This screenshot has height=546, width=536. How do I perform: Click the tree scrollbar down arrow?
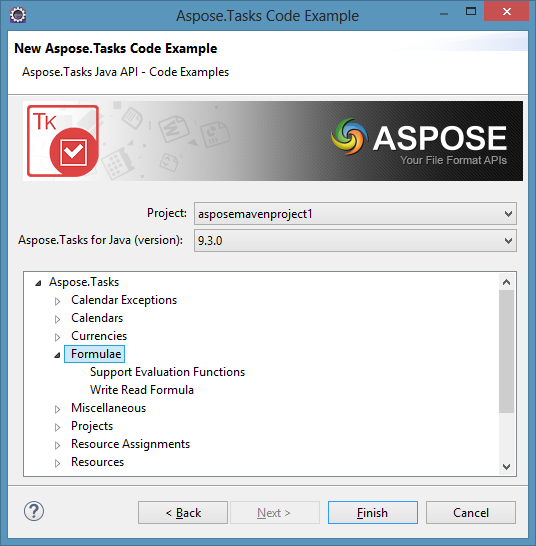point(507,466)
